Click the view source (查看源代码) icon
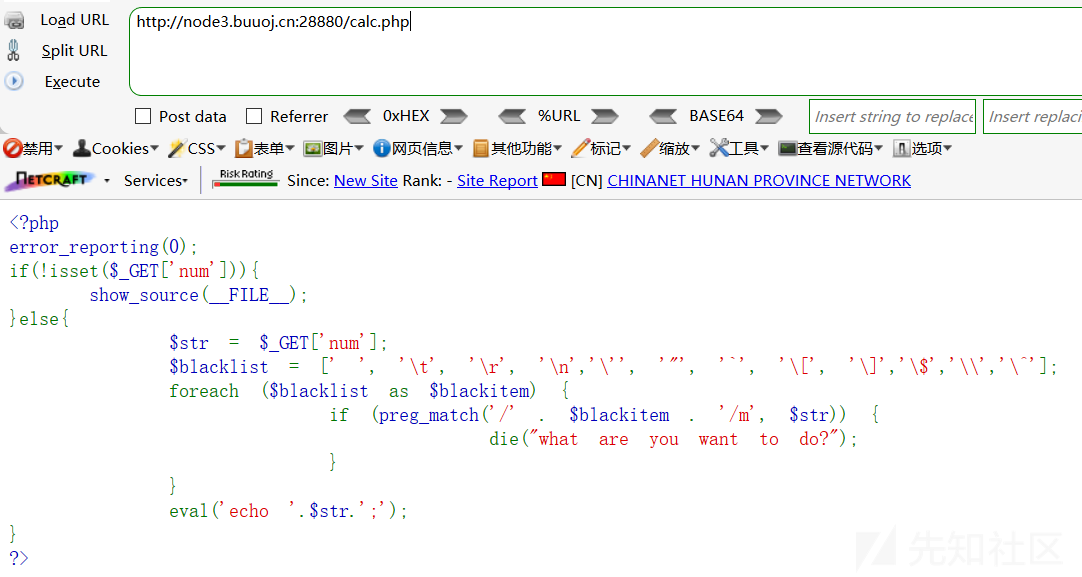This screenshot has height=577, width=1082. (787, 148)
